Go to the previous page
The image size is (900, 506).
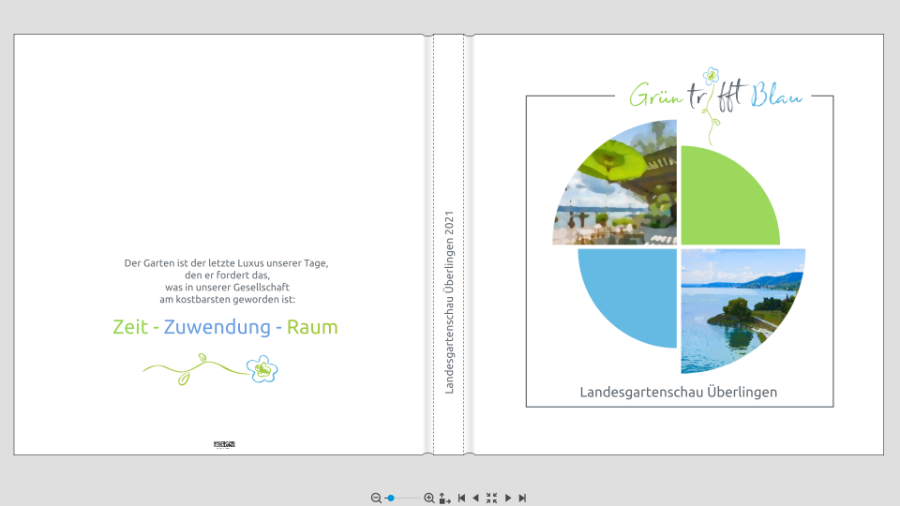click(x=475, y=498)
